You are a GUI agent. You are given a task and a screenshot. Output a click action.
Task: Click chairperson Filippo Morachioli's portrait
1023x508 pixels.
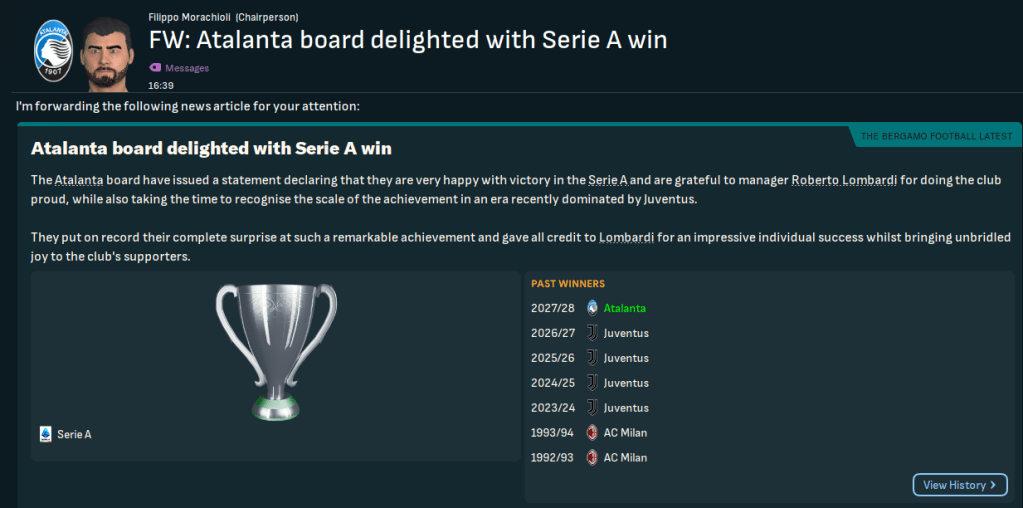click(x=107, y=50)
